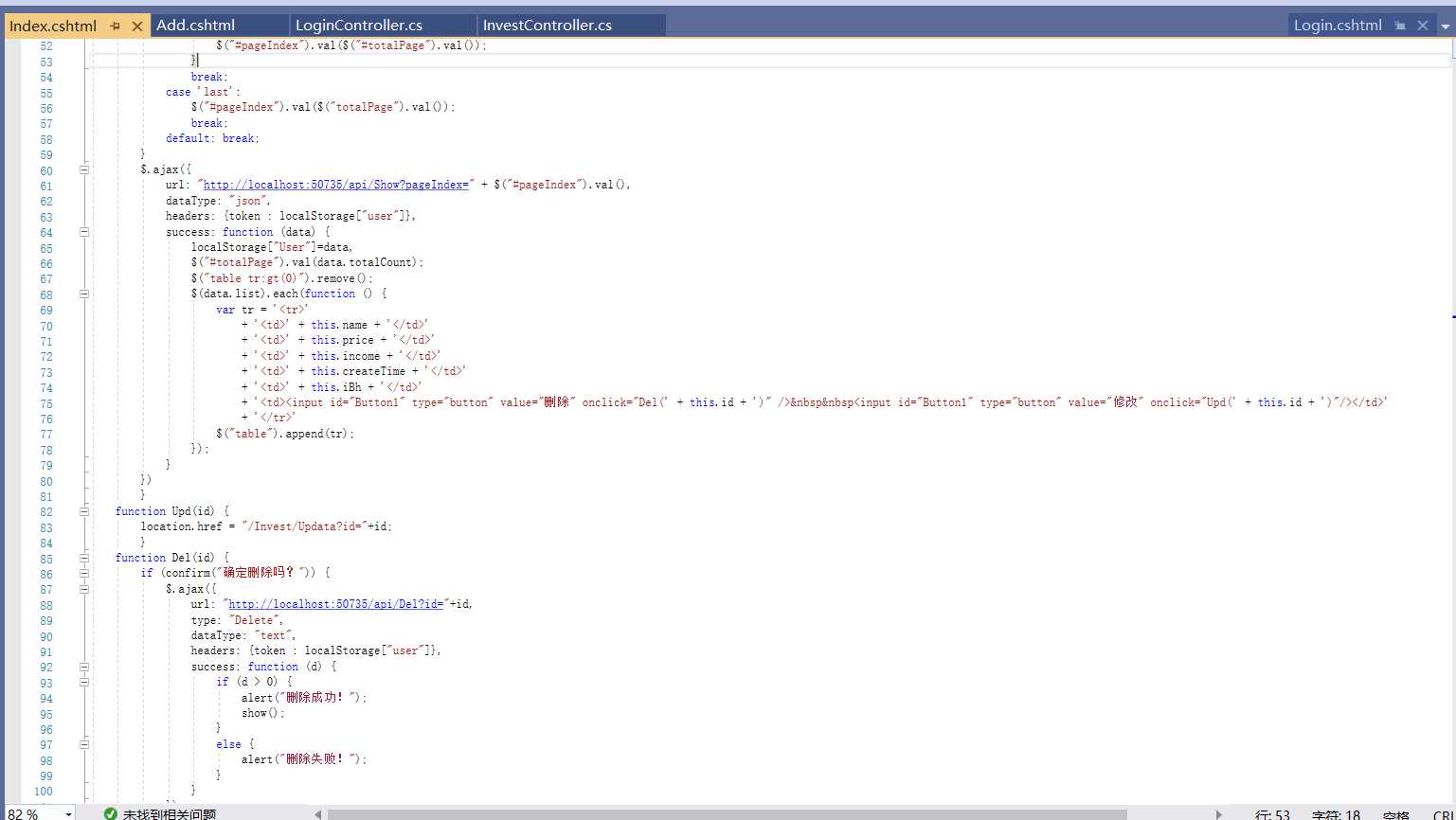Click the localStorage["User"]=data line
Screen dimensions: 1456x820
coord(272,247)
